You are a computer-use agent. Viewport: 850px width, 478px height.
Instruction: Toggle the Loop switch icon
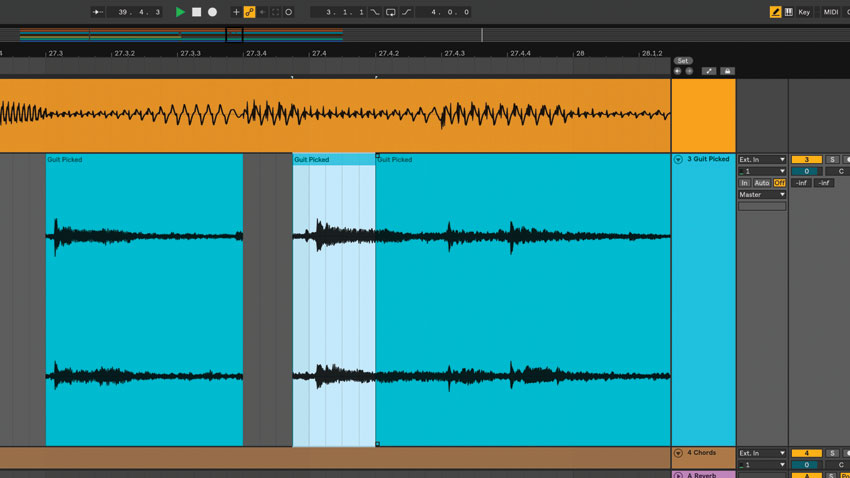point(390,12)
